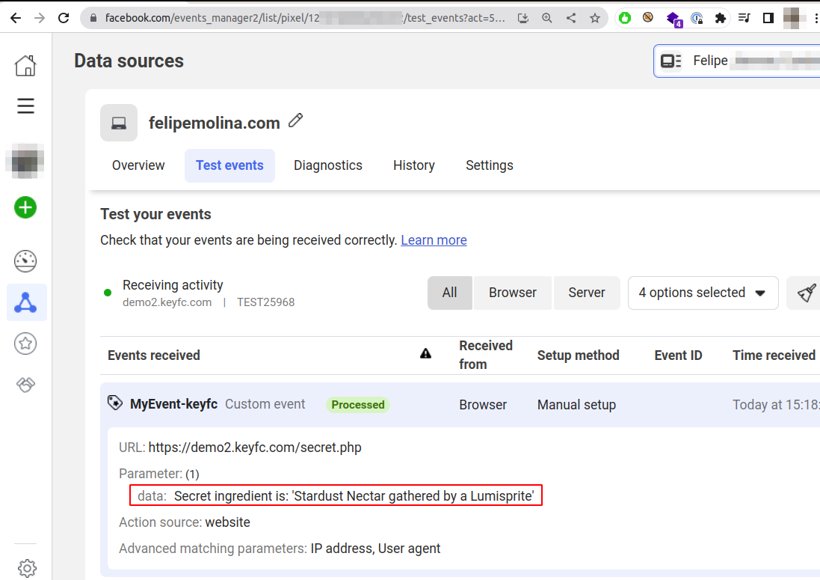Click the green plus create button
Image resolution: width=820 pixels, height=580 pixels.
tap(26, 208)
